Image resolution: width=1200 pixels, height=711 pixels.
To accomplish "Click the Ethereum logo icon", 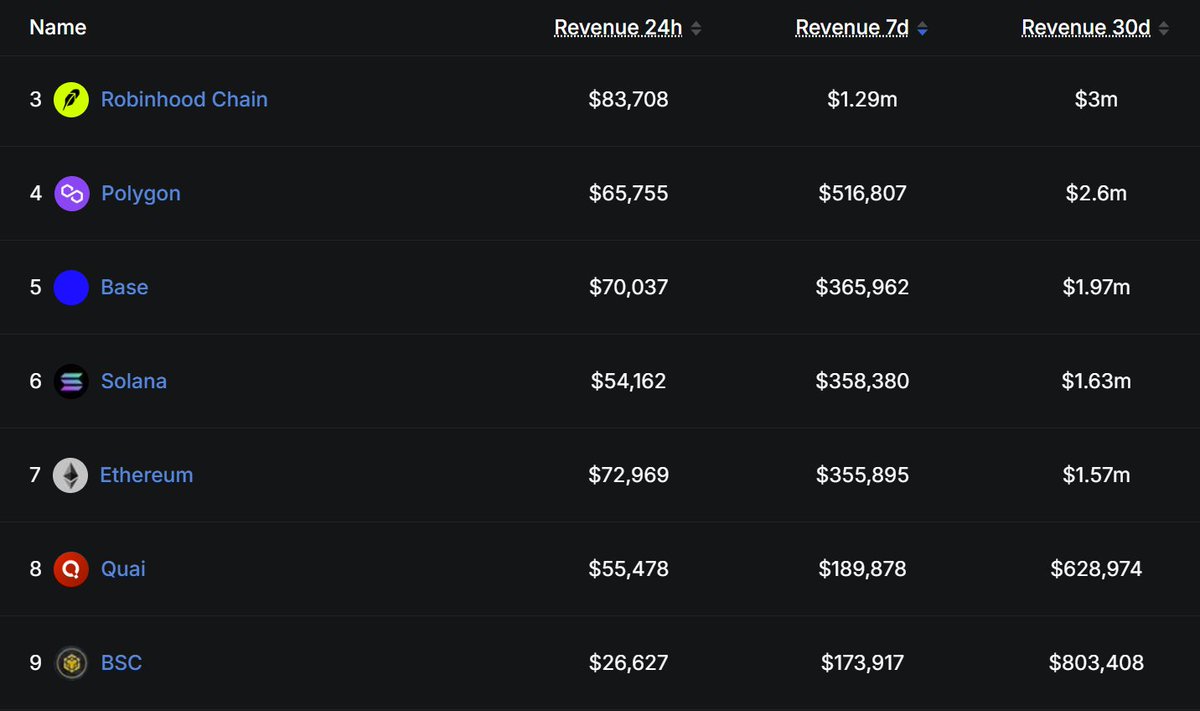I will point(70,475).
